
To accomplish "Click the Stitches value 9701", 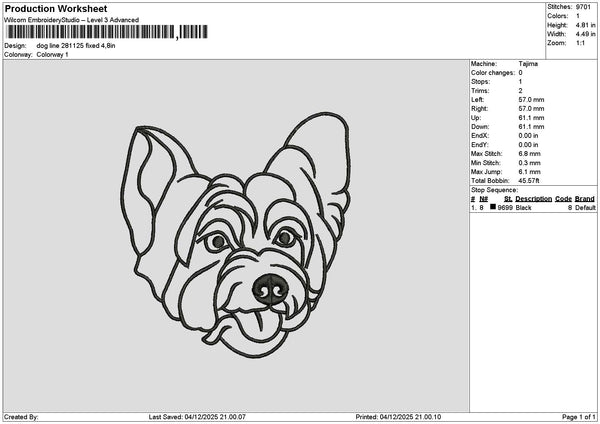I will [583, 7].
